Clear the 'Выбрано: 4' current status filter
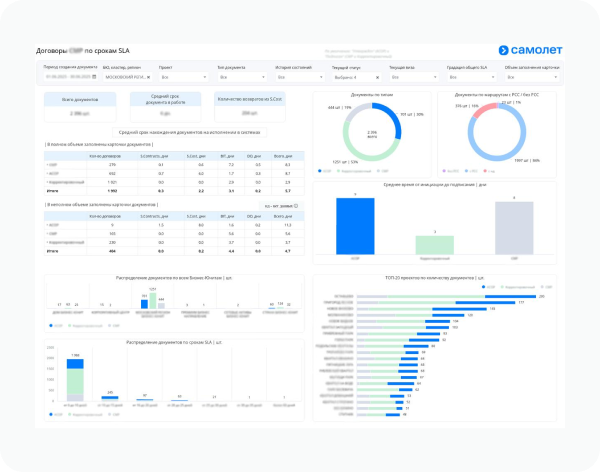600x472 pixels. (377, 77)
